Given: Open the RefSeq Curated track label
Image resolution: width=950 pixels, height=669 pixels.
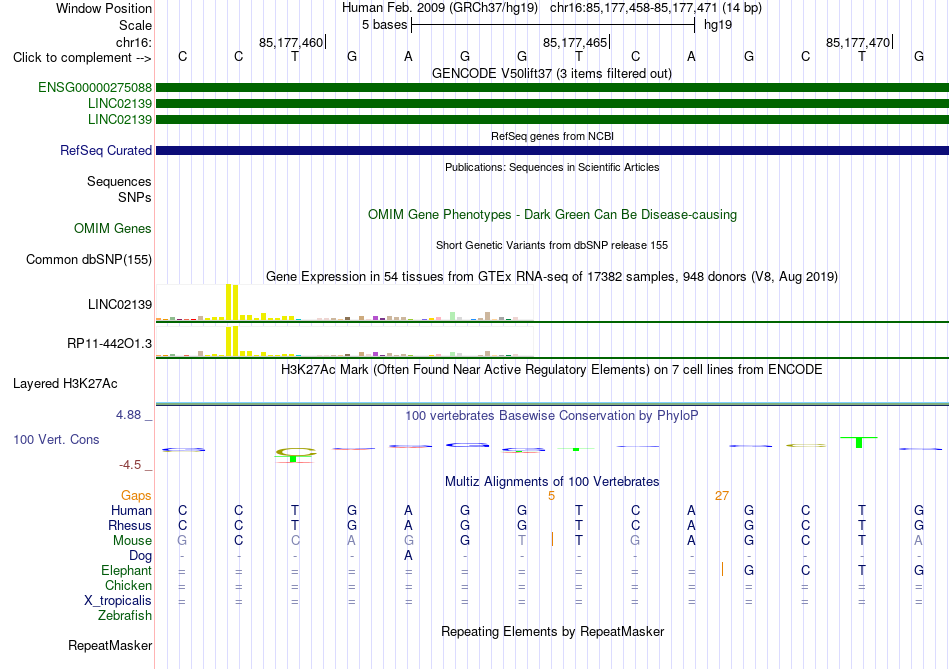Looking at the screenshot, I should pos(105,150).
